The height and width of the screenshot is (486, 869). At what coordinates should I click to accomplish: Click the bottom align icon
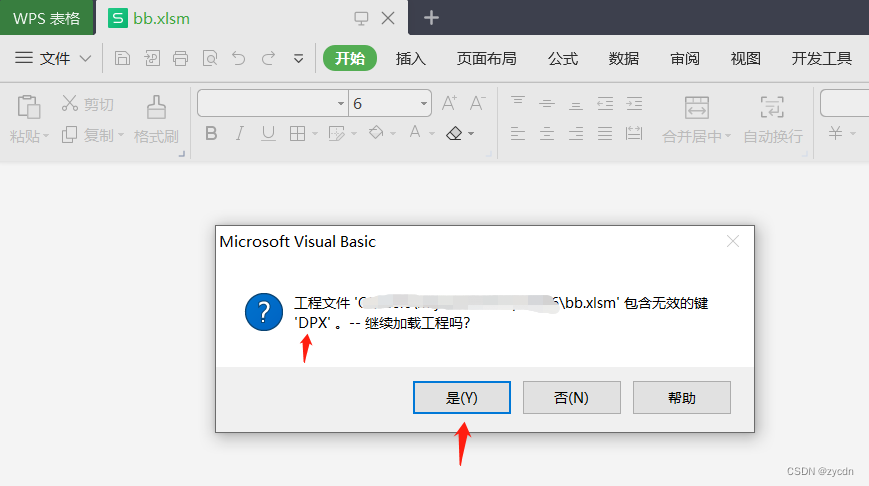576,104
